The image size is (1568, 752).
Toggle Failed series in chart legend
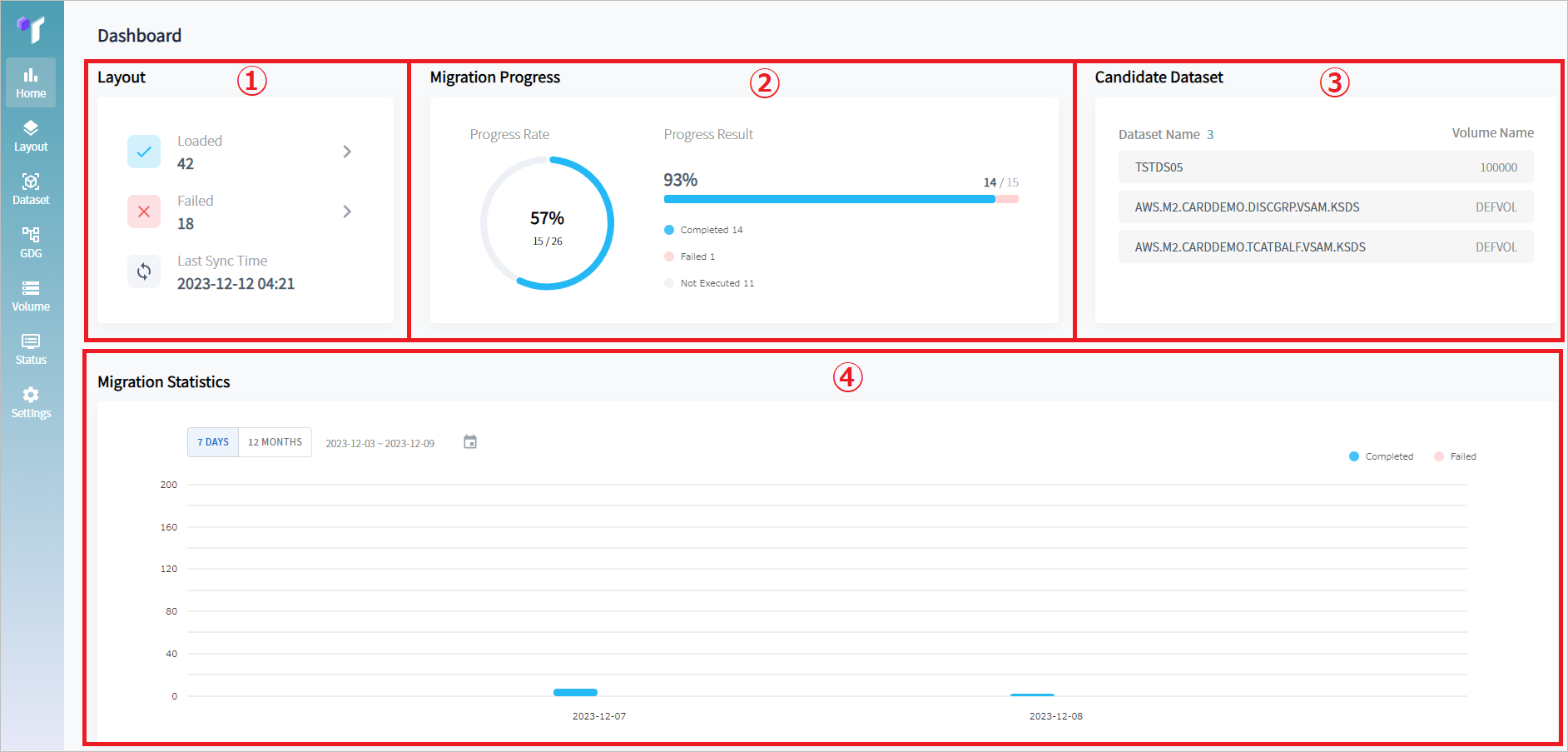(x=1455, y=456)
